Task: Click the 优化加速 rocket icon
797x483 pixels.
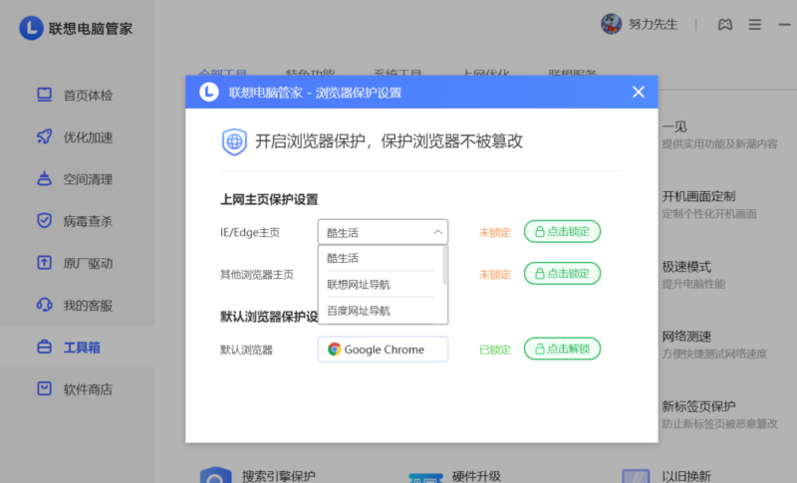Action: tap(44, 137)
